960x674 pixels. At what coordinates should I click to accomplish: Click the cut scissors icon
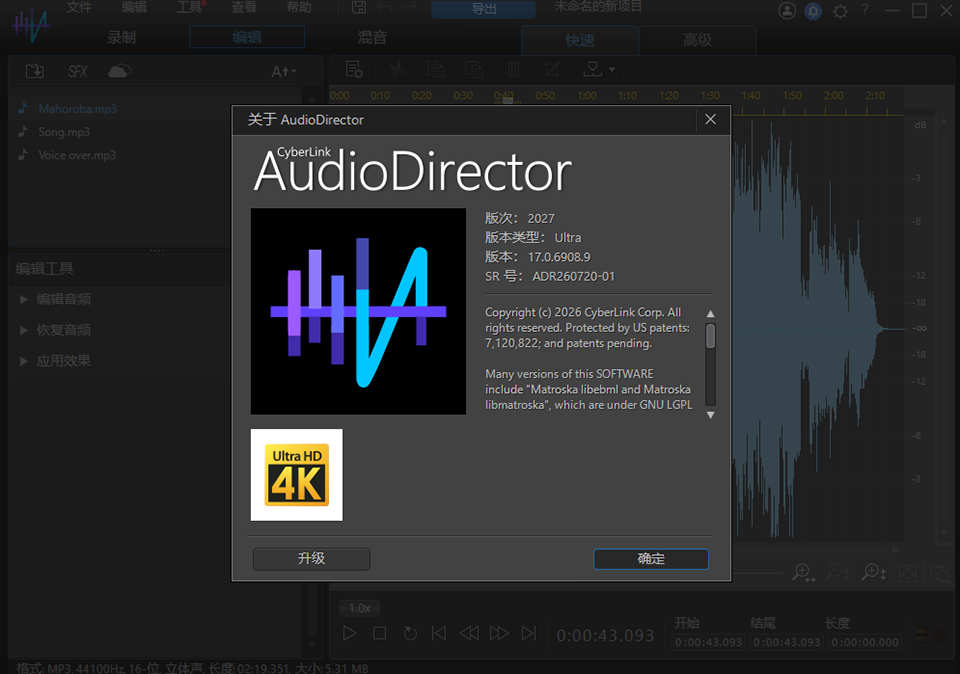[x=397, y=70]
